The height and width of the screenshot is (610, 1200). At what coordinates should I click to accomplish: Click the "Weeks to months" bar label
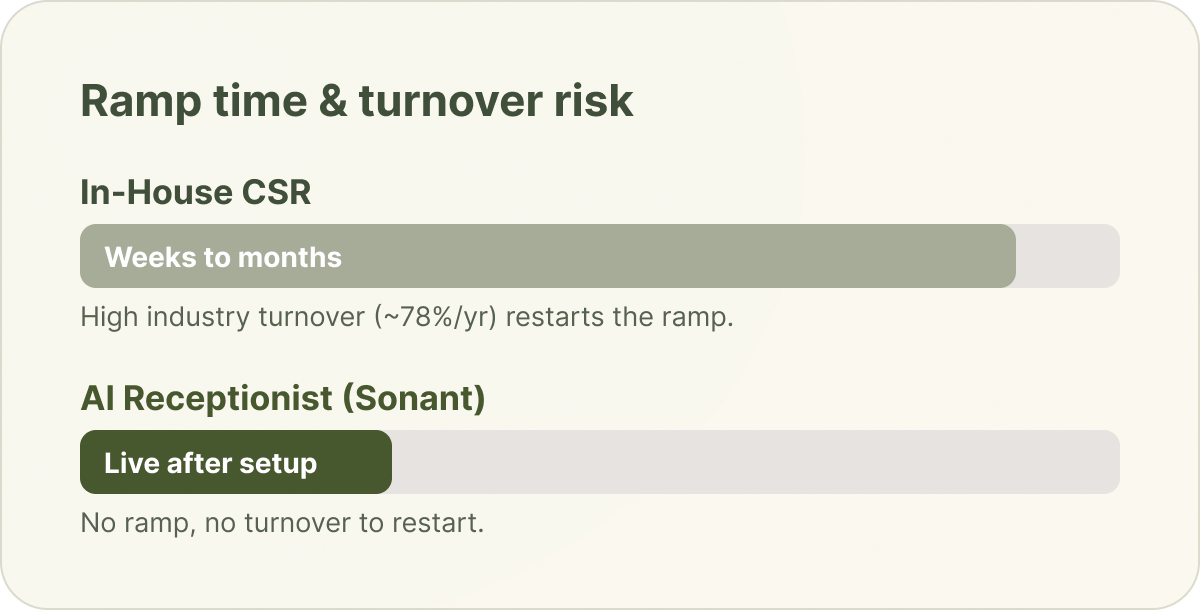(223, 257)
